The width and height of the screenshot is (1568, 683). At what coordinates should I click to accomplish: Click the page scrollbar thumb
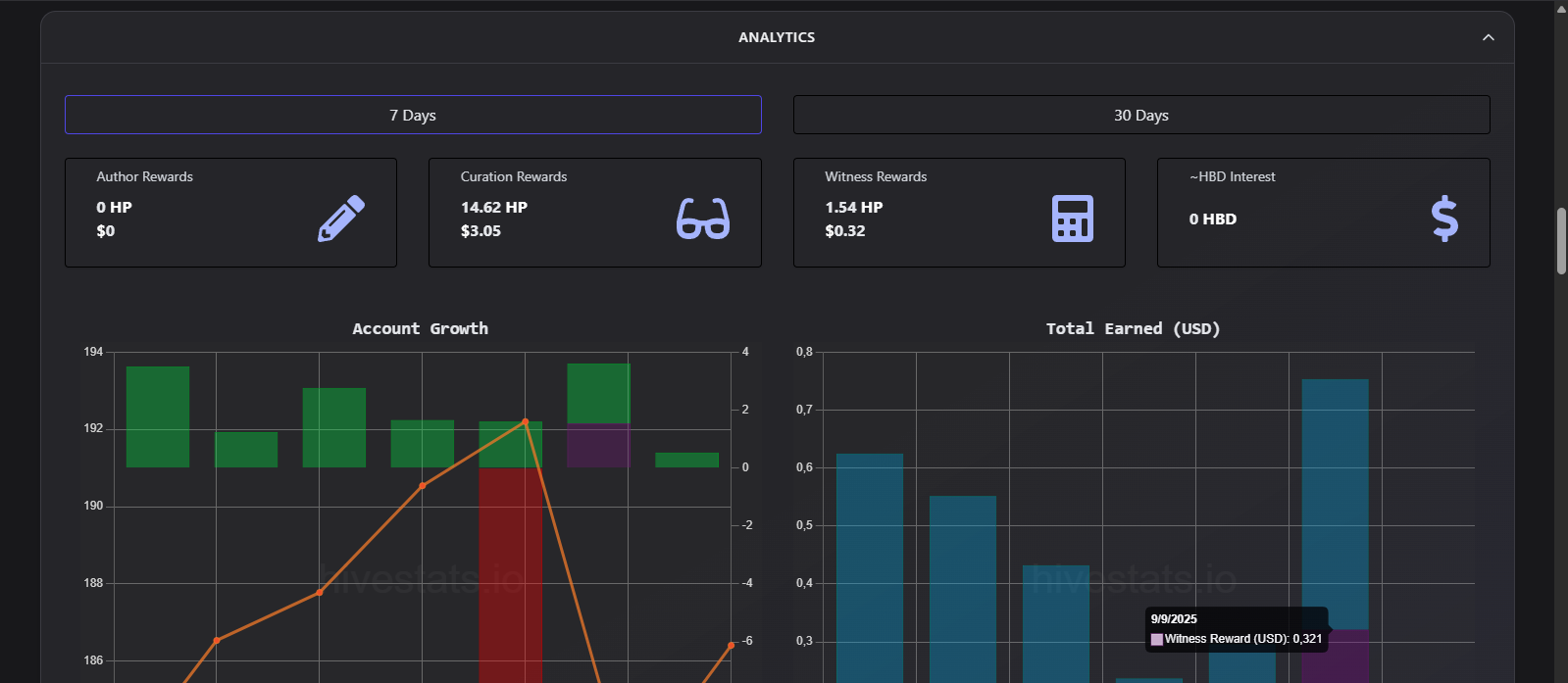pos(1561,240)
